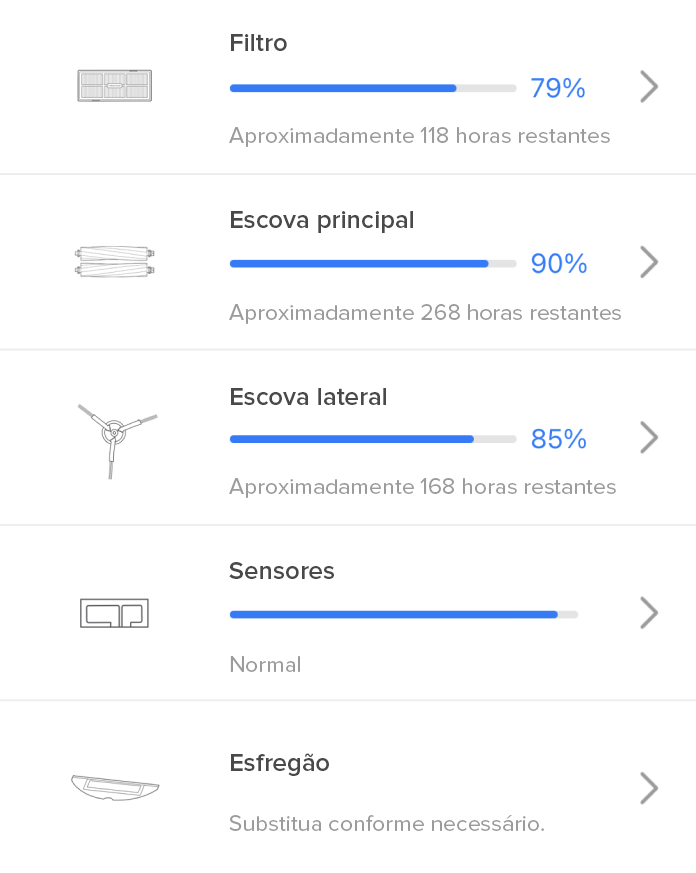Image resolution: width=696 pixels, height=873 pixels.
Task: Click the Escova lateral progress bar
Action: (x=370, y=438)
